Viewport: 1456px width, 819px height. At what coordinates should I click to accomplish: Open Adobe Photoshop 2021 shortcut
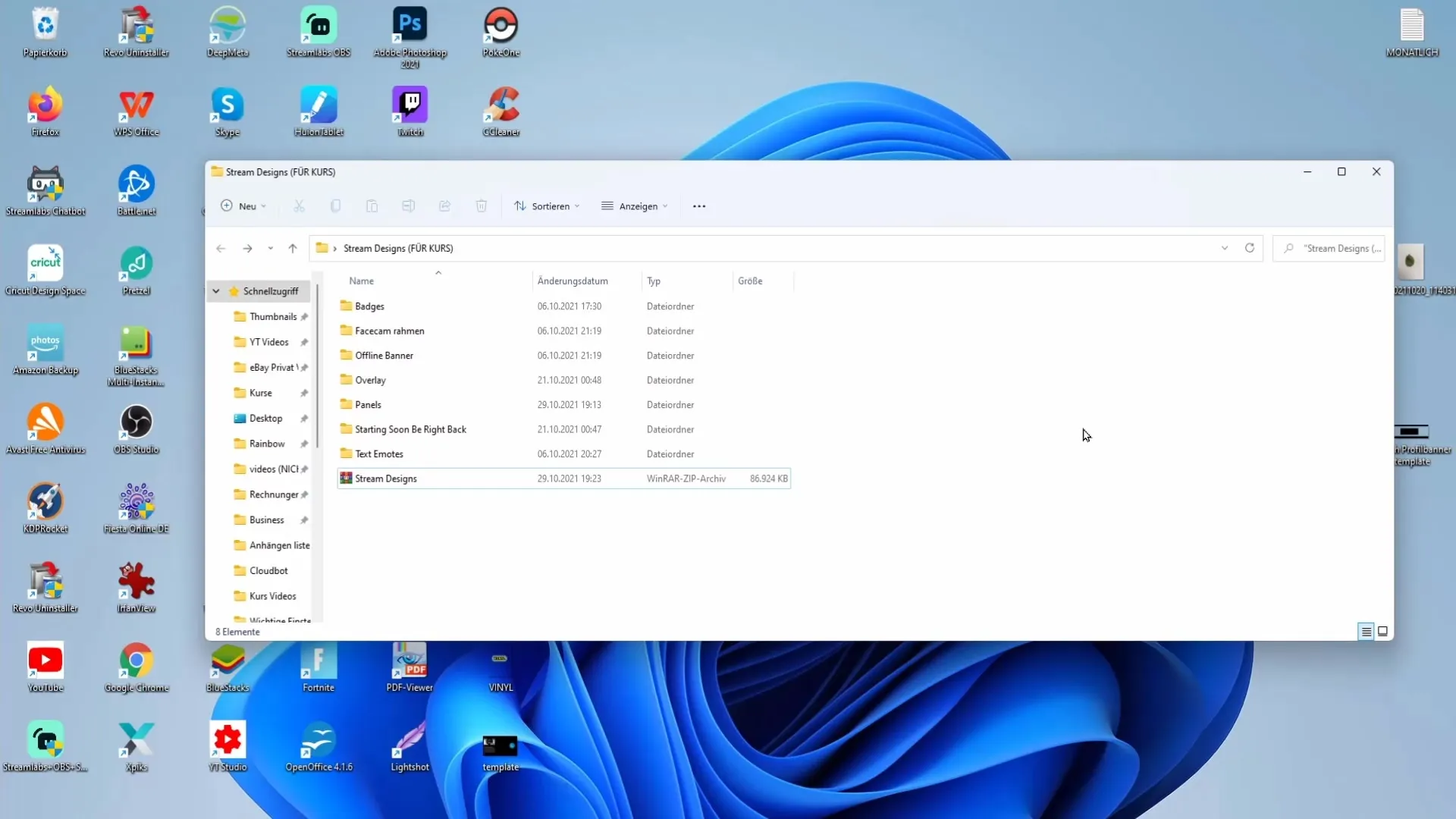409,36
